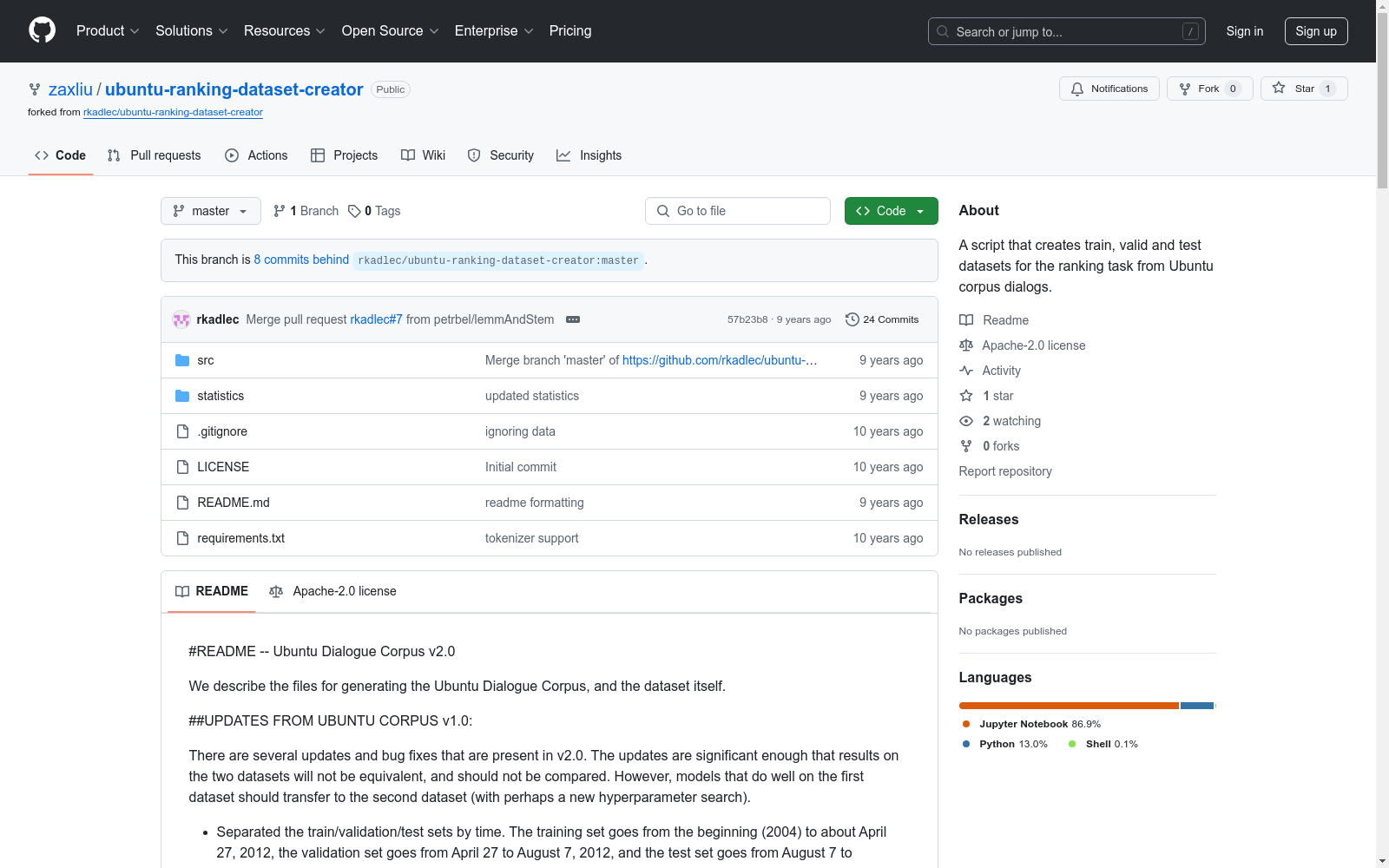Click the branch icon beside 1 Branch

pyautogui.click(x=279, y=211)
